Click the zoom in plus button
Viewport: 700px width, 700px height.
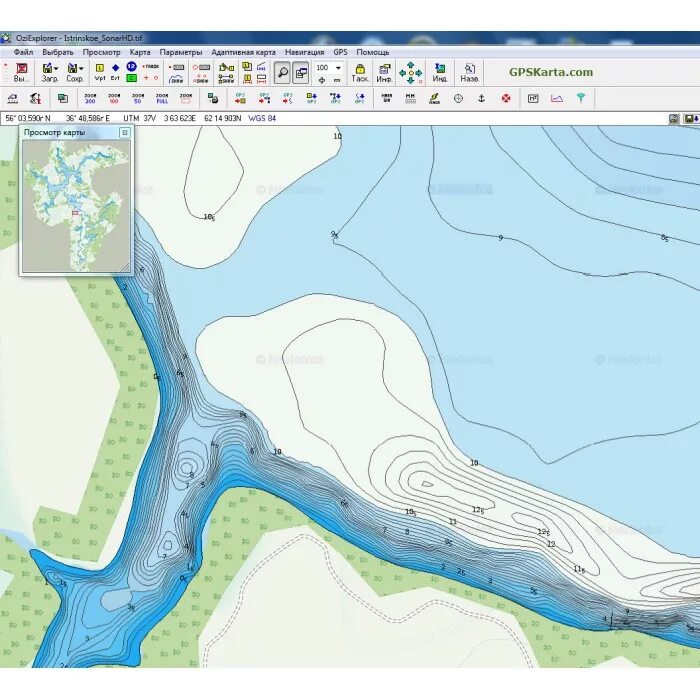[322, 80]
